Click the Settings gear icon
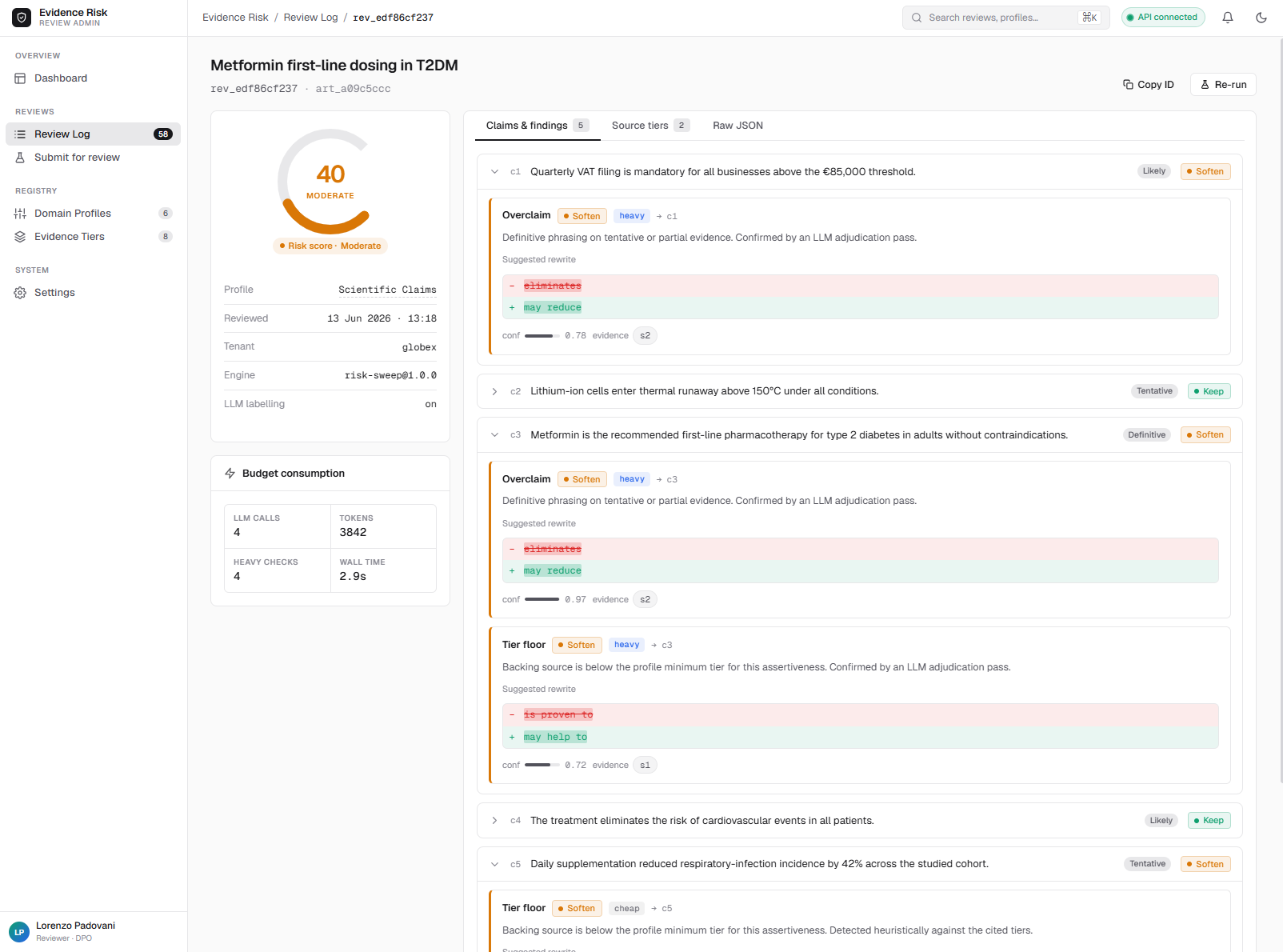 click(x=20, y=293)
